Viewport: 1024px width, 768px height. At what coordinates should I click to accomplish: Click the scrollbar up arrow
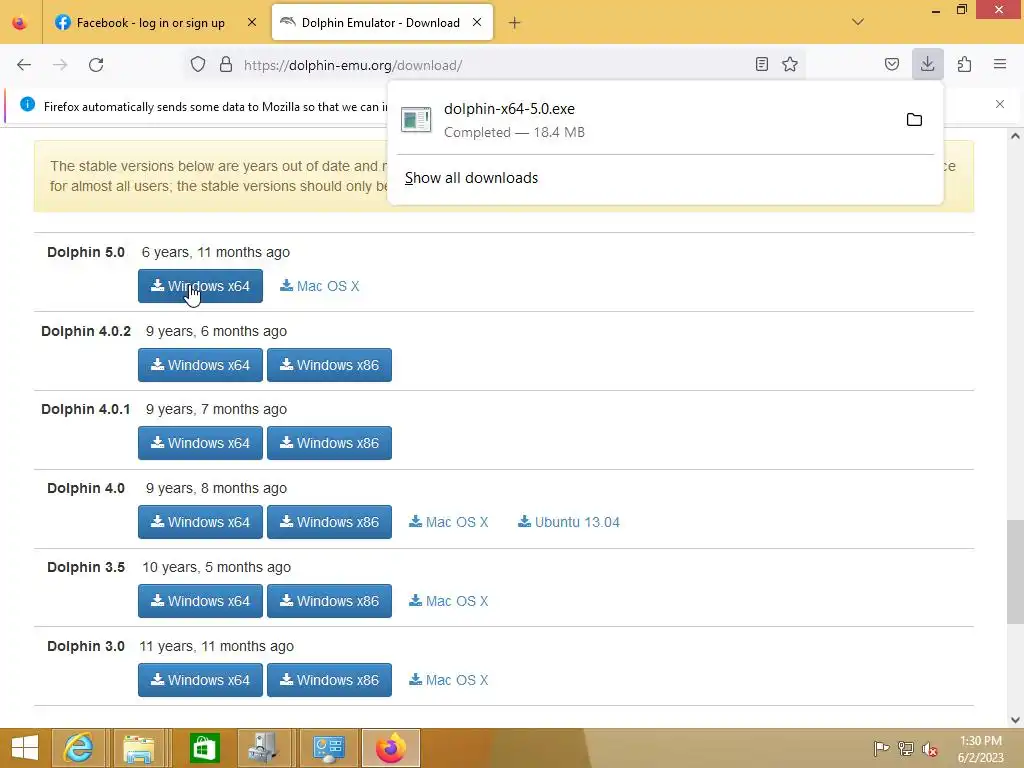[x=1015, y=136]
